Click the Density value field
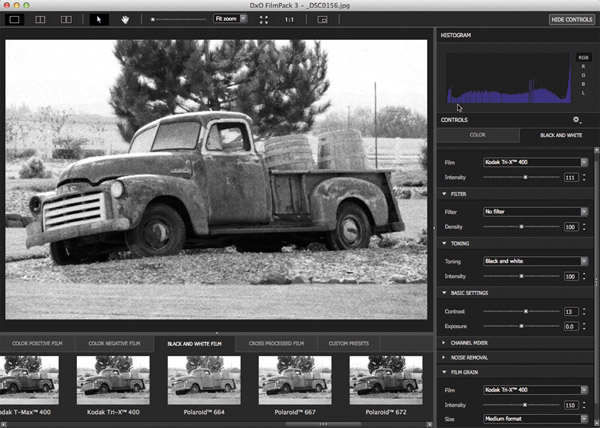The image size is (600, 428). pyautogui.click(x=571, y=227)
